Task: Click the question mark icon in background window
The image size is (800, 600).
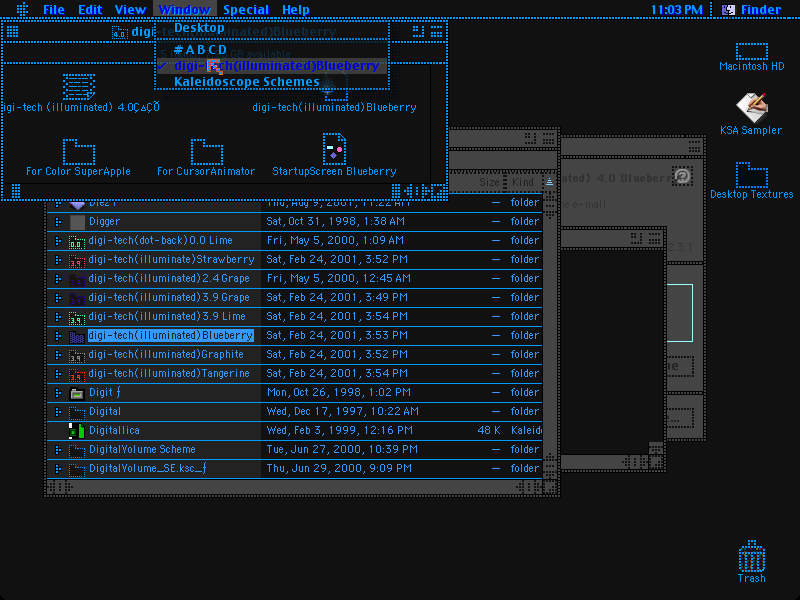Action: pos(683,176)
